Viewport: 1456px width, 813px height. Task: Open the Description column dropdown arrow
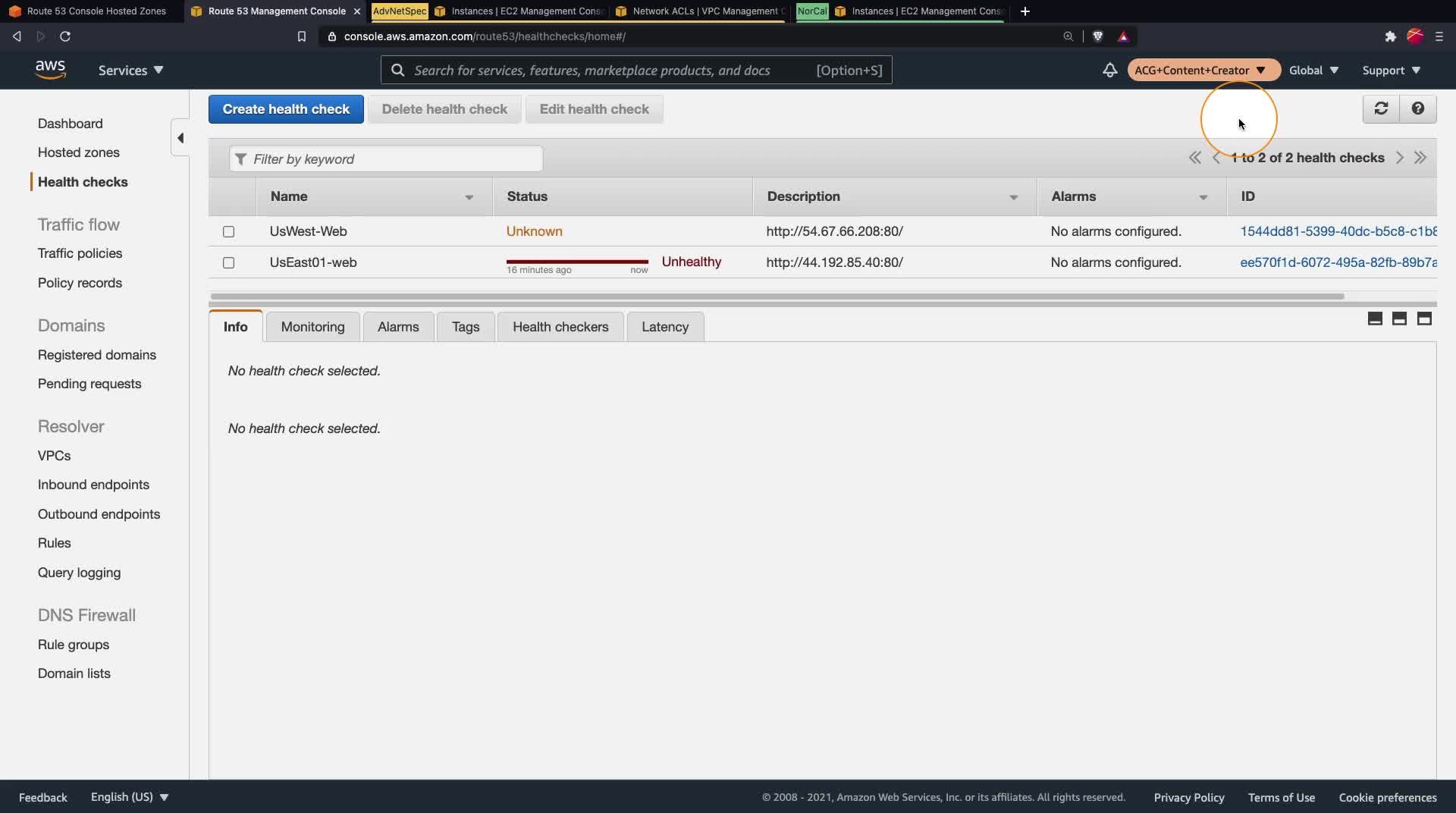[x=1013, y=197]
